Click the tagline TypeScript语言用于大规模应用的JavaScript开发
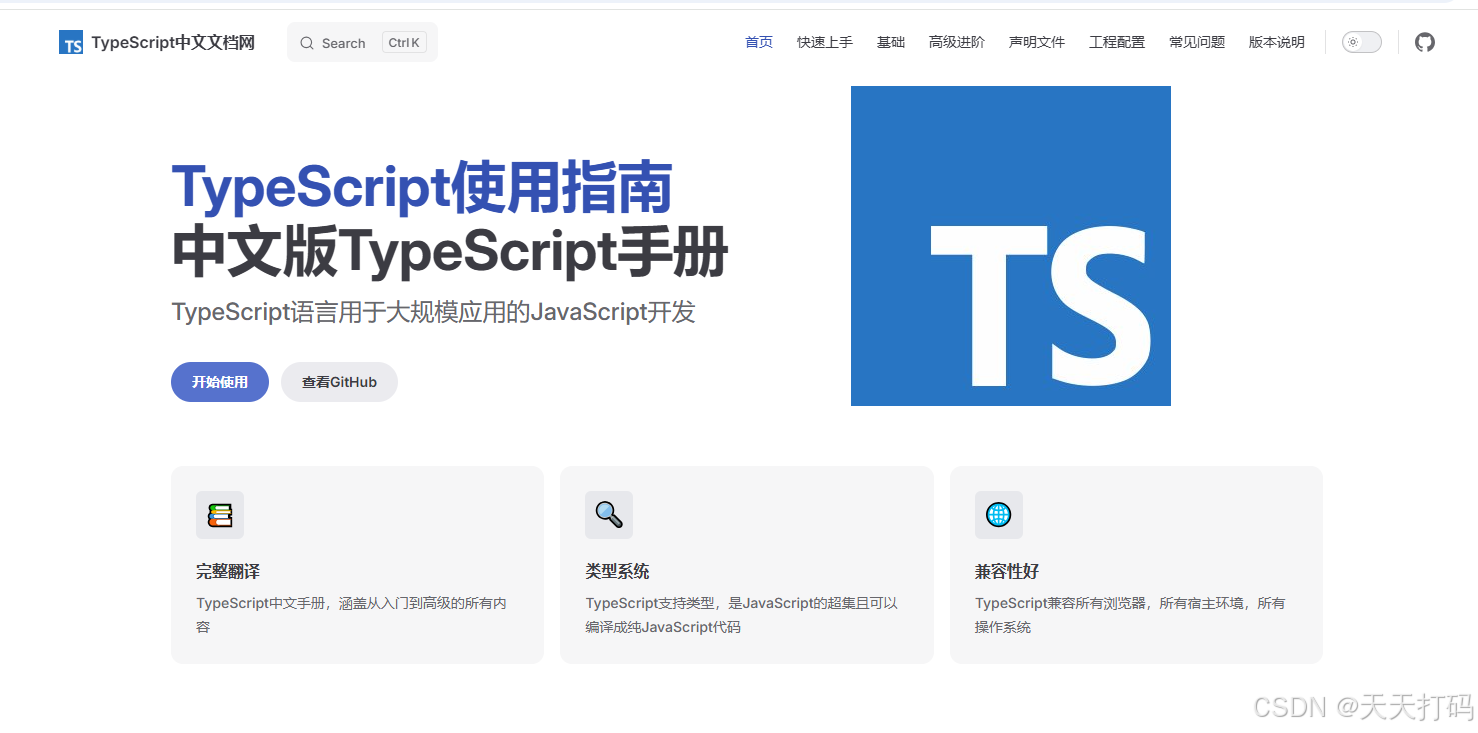1478x733 pixels. pyautogui.click(x=433, y=312)
